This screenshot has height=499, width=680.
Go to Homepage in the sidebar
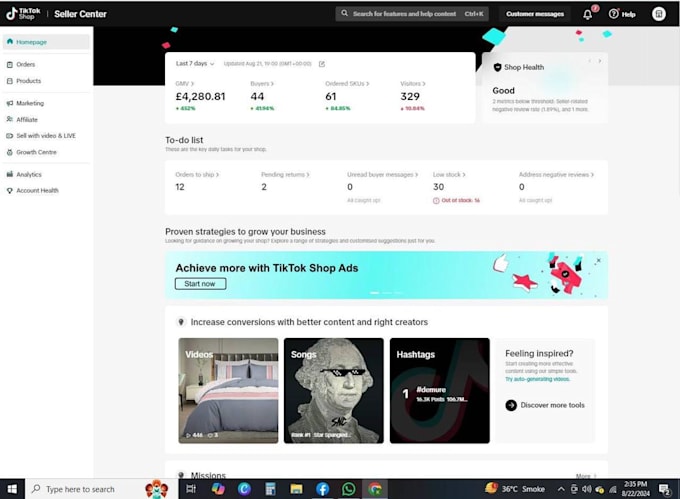[x=46, y=42]
